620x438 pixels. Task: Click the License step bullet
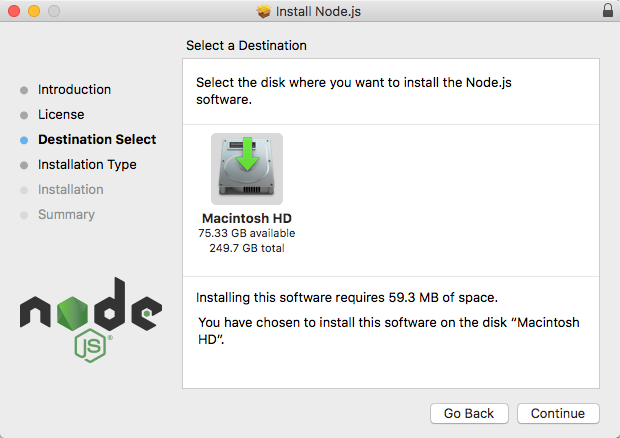24,115
